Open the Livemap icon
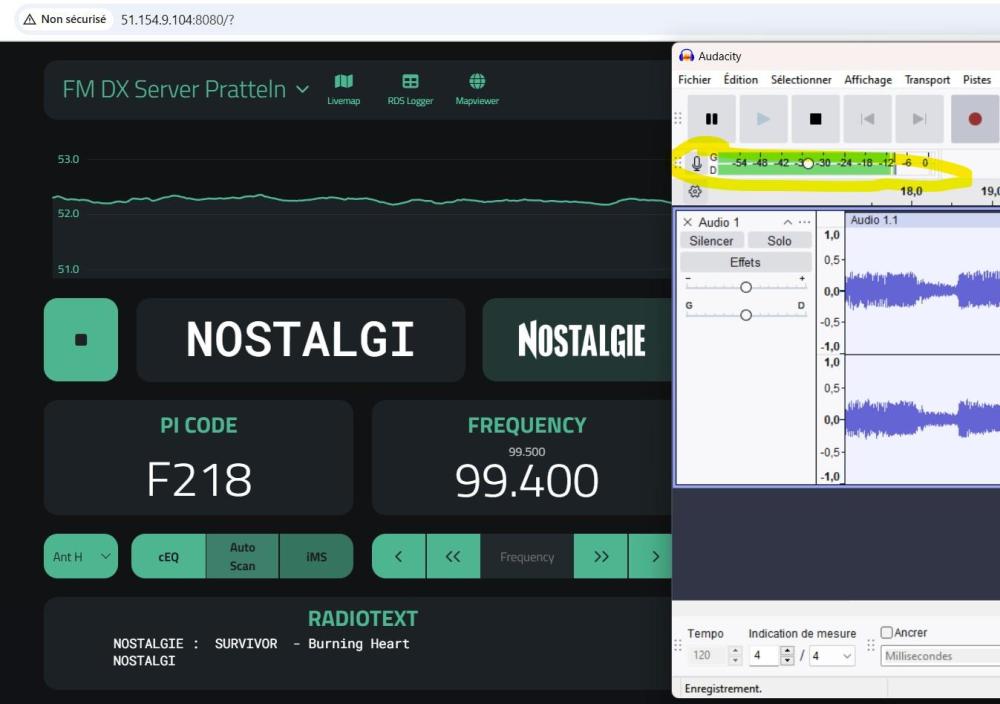 pyautogui.click(x=344, y=89)
